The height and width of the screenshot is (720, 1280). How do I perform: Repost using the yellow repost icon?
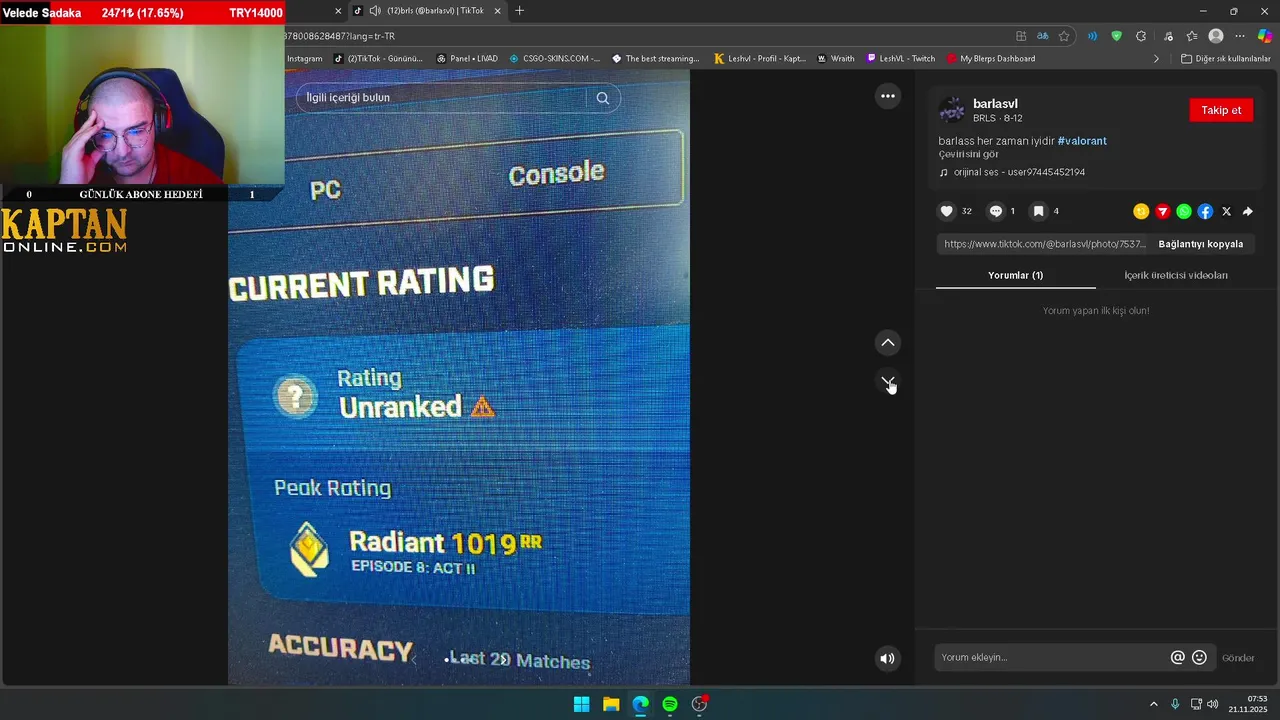[x=1141, y=211]
